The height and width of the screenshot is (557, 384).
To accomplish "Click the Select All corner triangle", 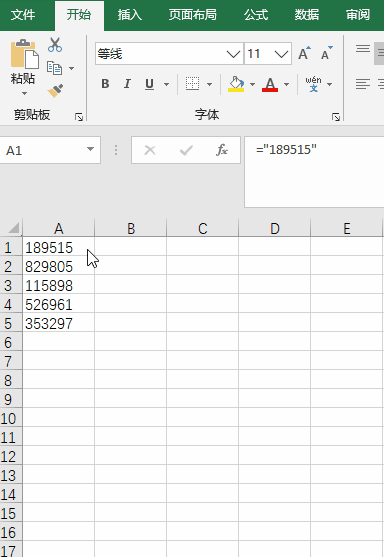I will click(12, 228).
